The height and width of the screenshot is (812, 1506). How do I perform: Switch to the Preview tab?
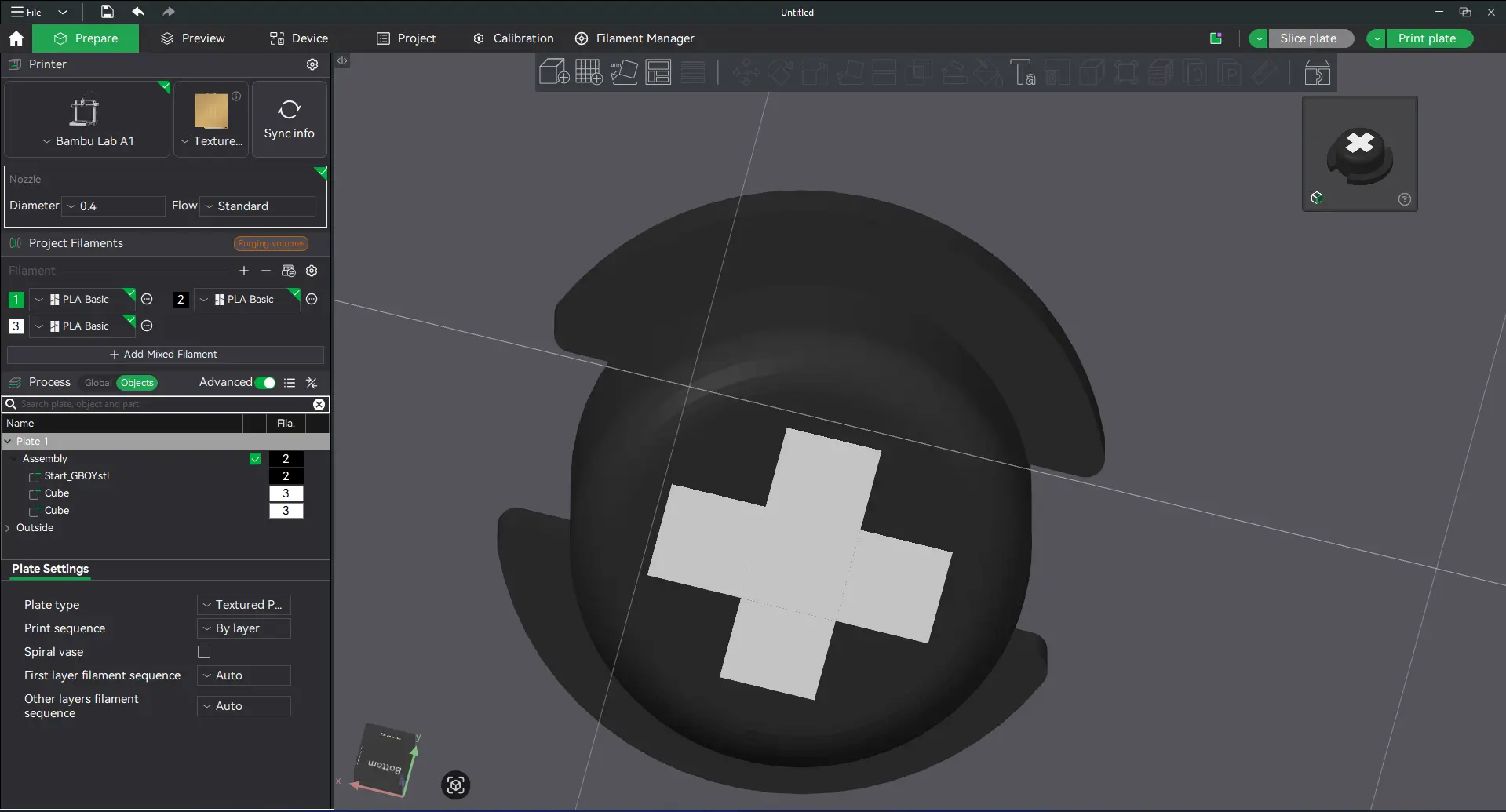(x=192, y=38)
